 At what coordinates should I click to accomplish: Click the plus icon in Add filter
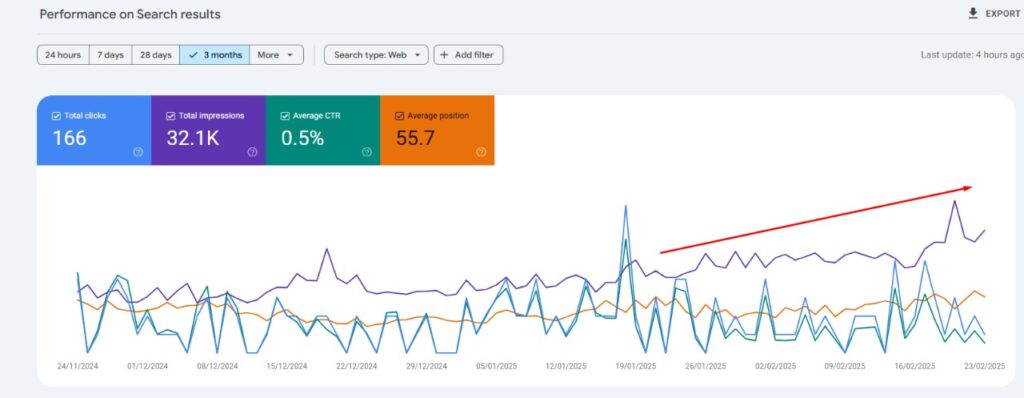tap(444, 55)
